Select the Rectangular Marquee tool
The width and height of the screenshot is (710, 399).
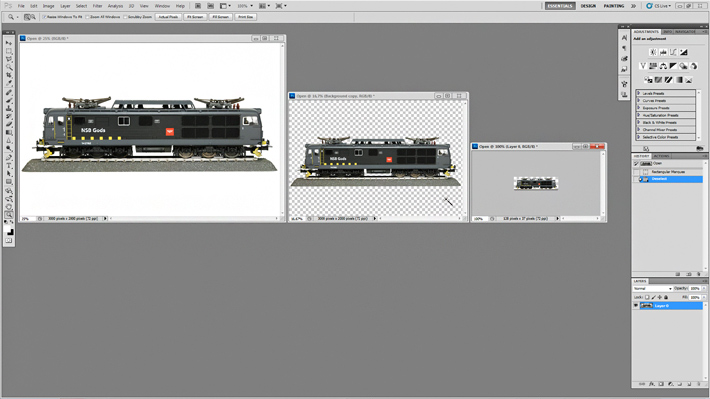(9, 51)
